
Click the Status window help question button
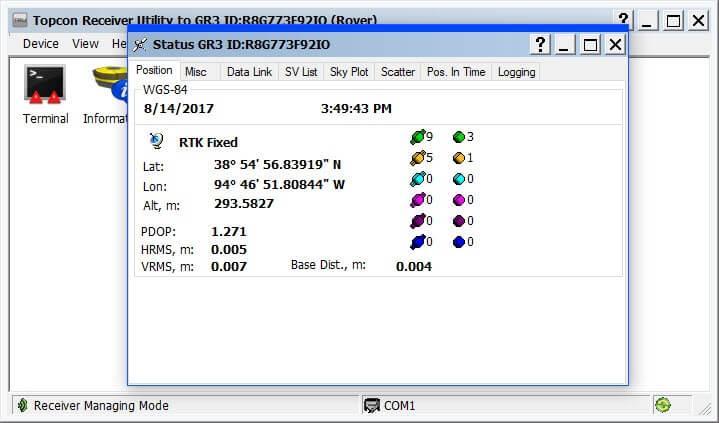click(540, 44)
